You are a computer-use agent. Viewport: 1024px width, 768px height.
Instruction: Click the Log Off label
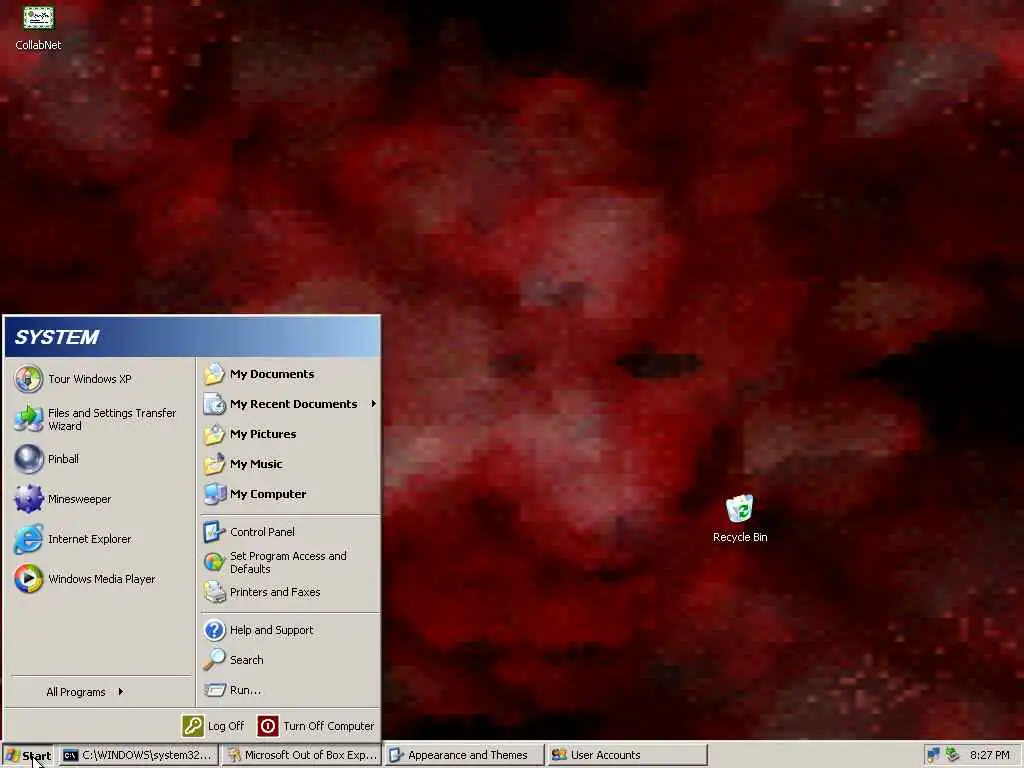pos(226,726)
